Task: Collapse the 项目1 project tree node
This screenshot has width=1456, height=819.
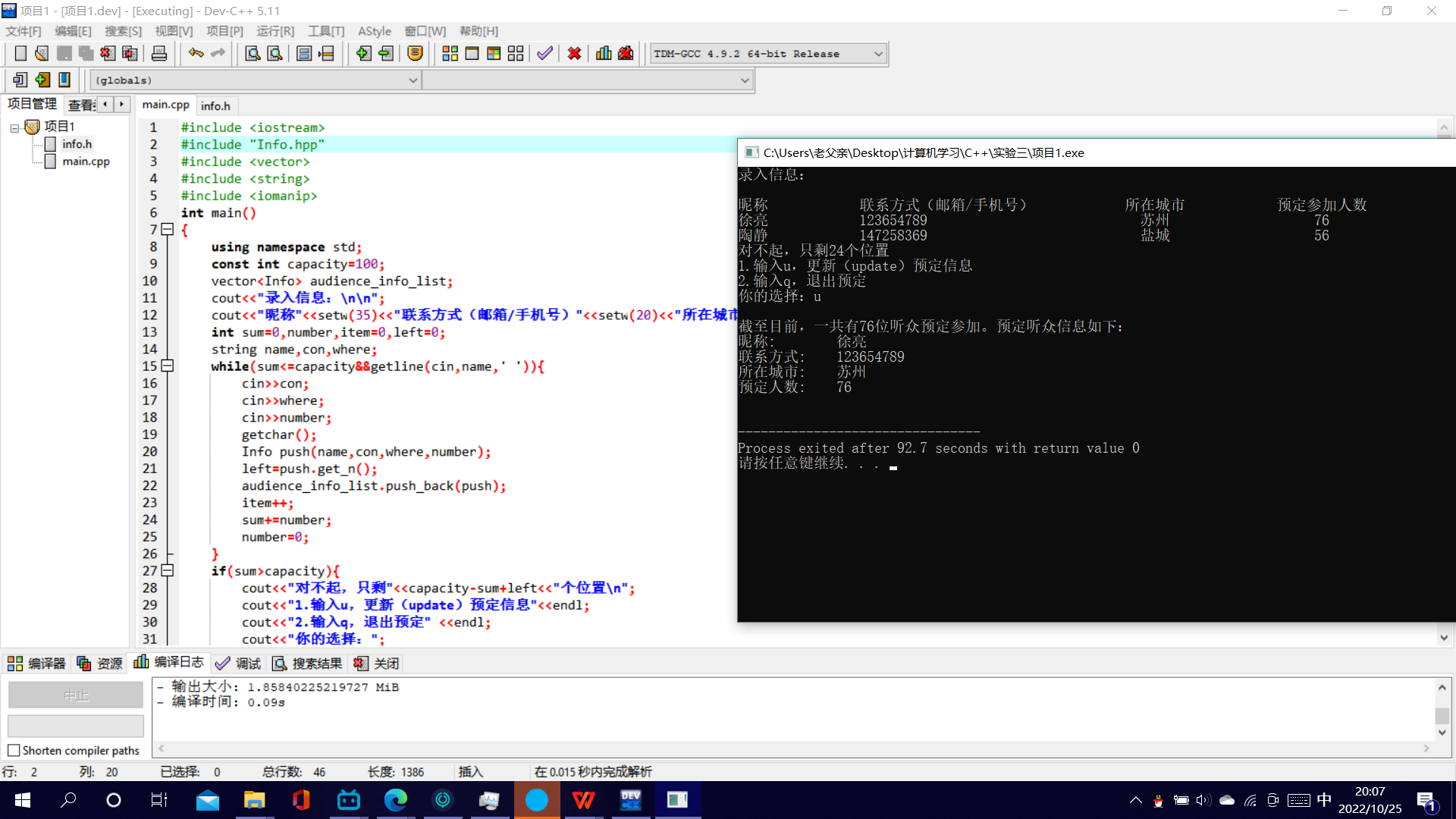Action: [x=14, y=127]
